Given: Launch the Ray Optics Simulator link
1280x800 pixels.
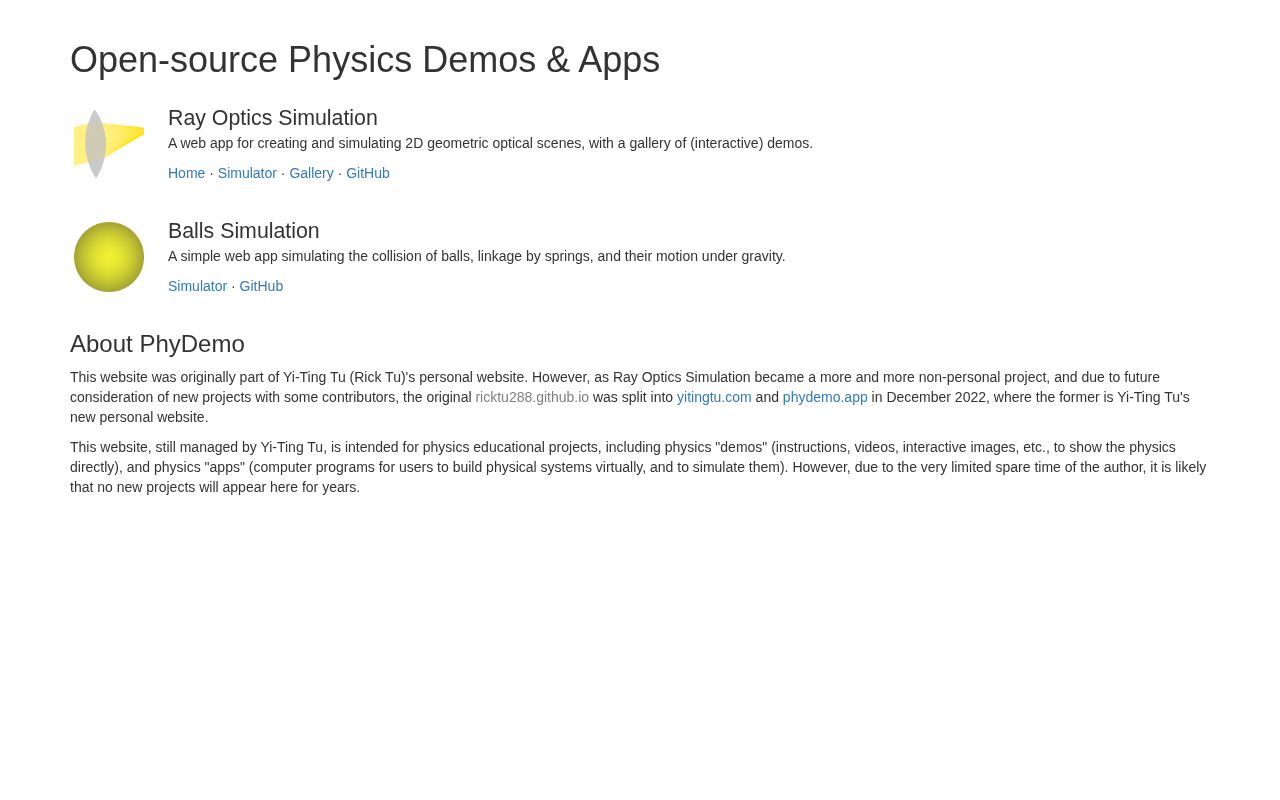Looking at the screenshot, I should point(247,173).
